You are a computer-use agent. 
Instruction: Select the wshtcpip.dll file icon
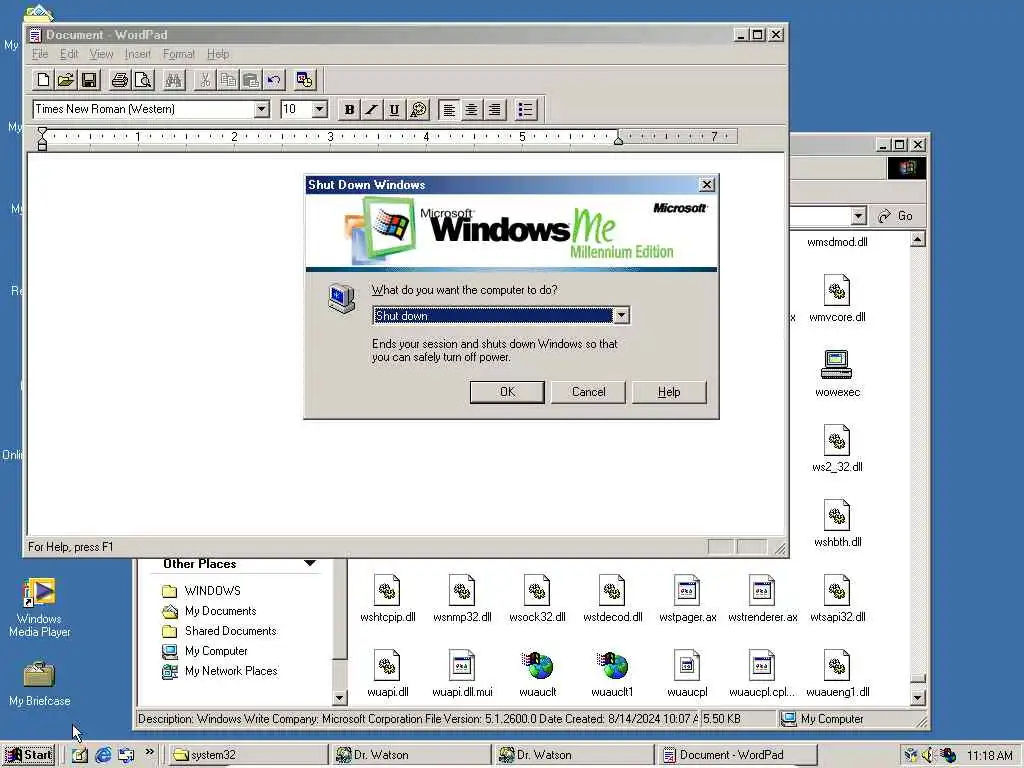click(387, 590)
